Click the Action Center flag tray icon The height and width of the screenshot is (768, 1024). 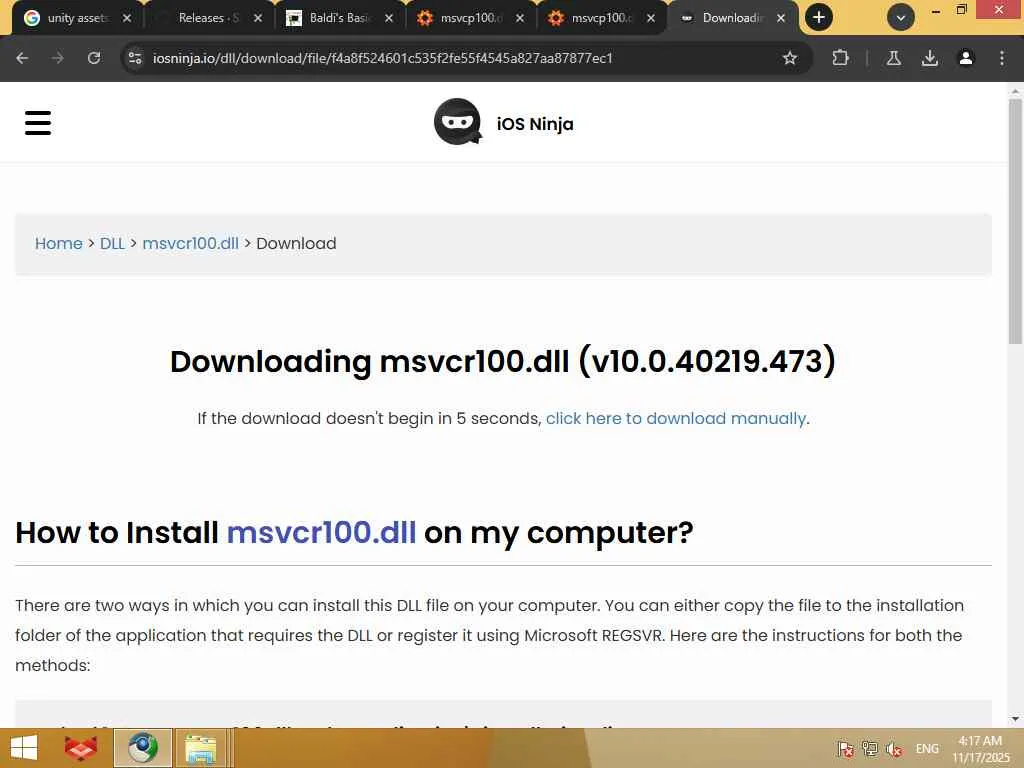[845, 749]
